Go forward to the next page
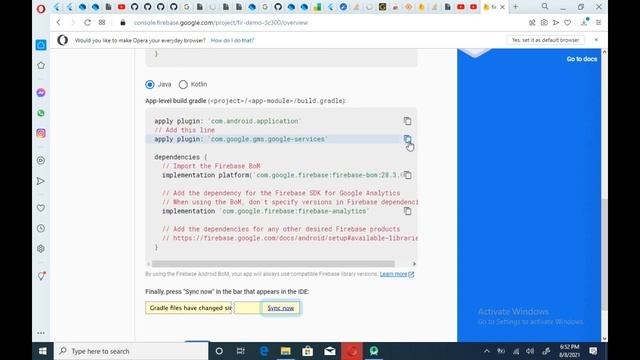640x360 pixels. [73, 22]
